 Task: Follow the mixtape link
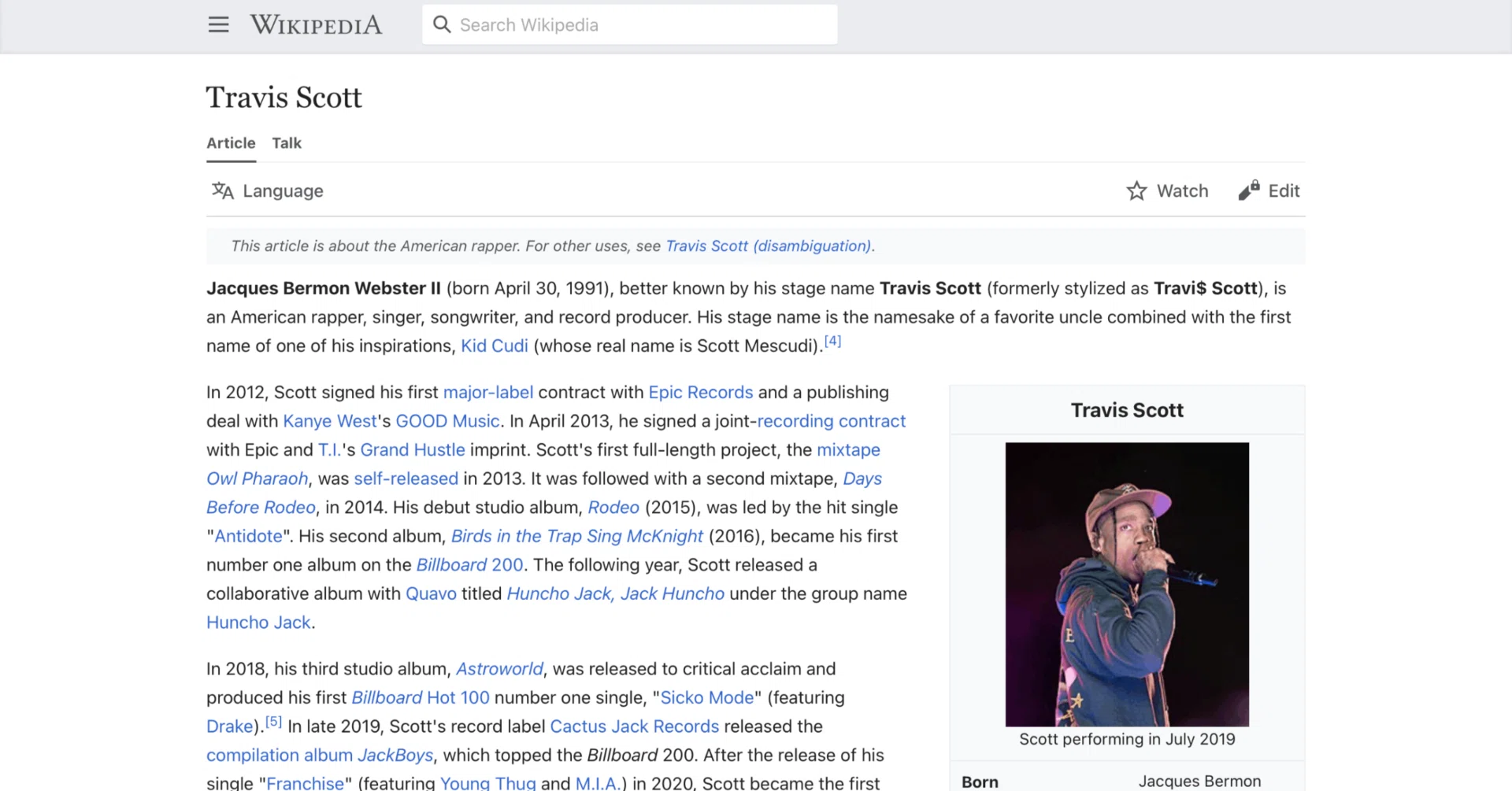point(848,449)
